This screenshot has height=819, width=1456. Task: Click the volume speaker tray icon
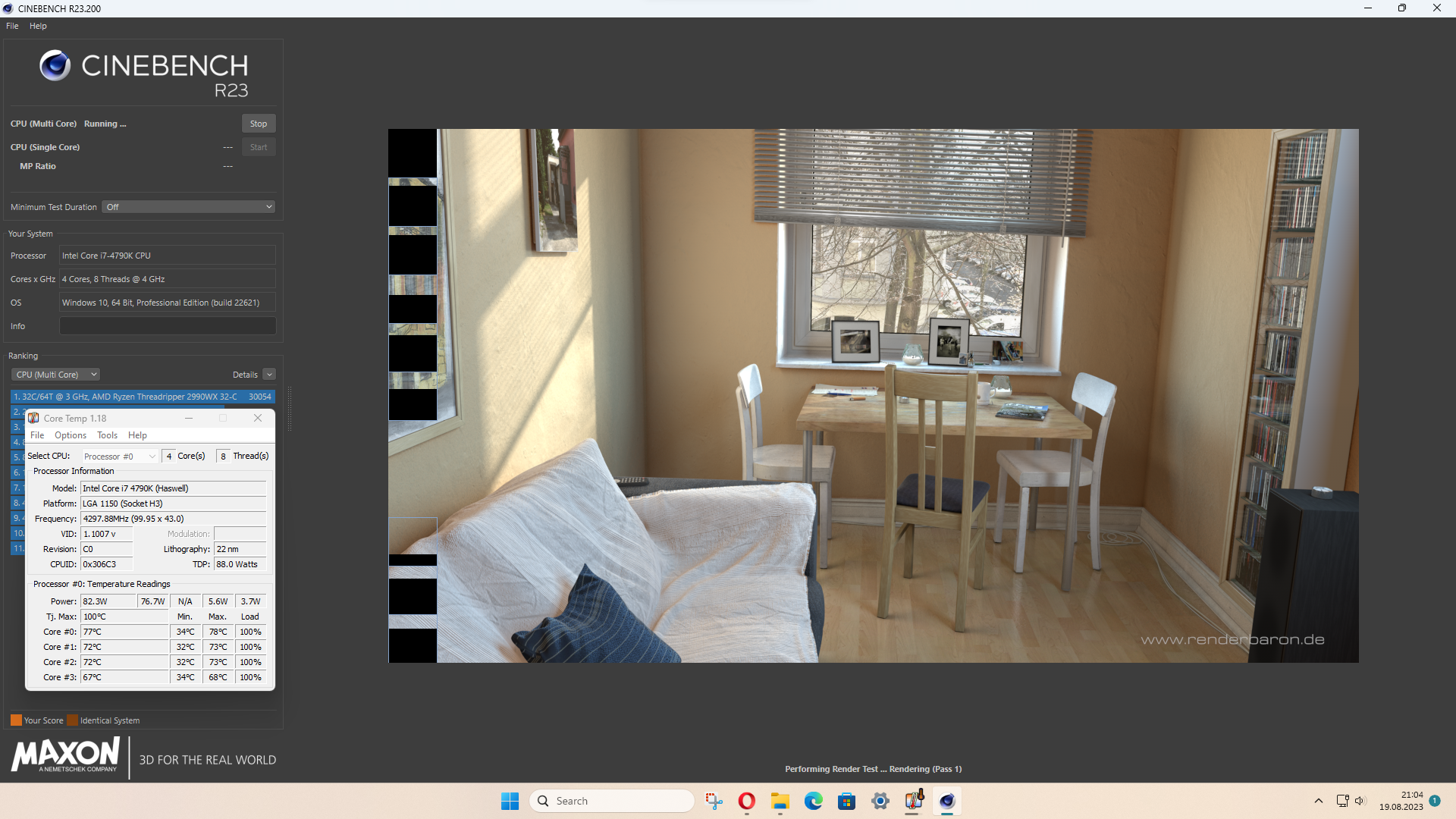(x=1359, y=801)
